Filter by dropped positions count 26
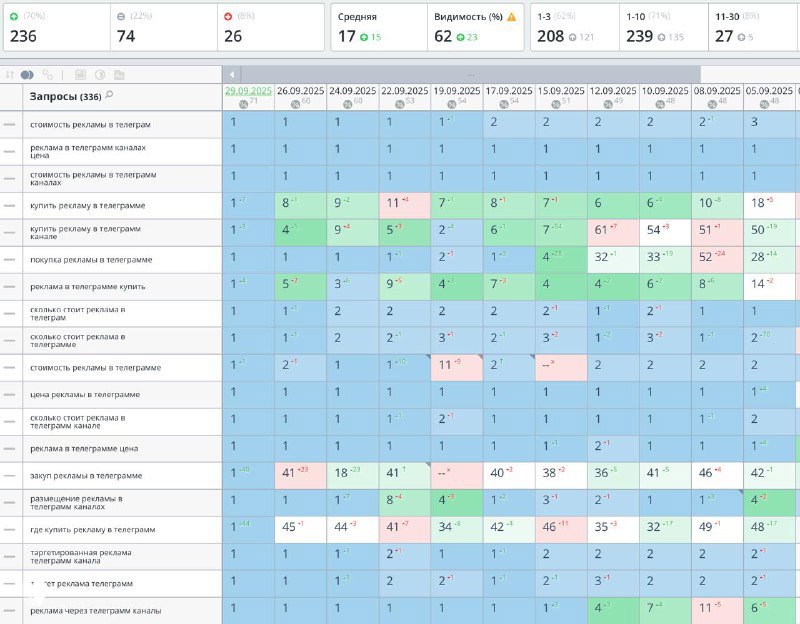 pyautogui.click(x=270, y=28)
